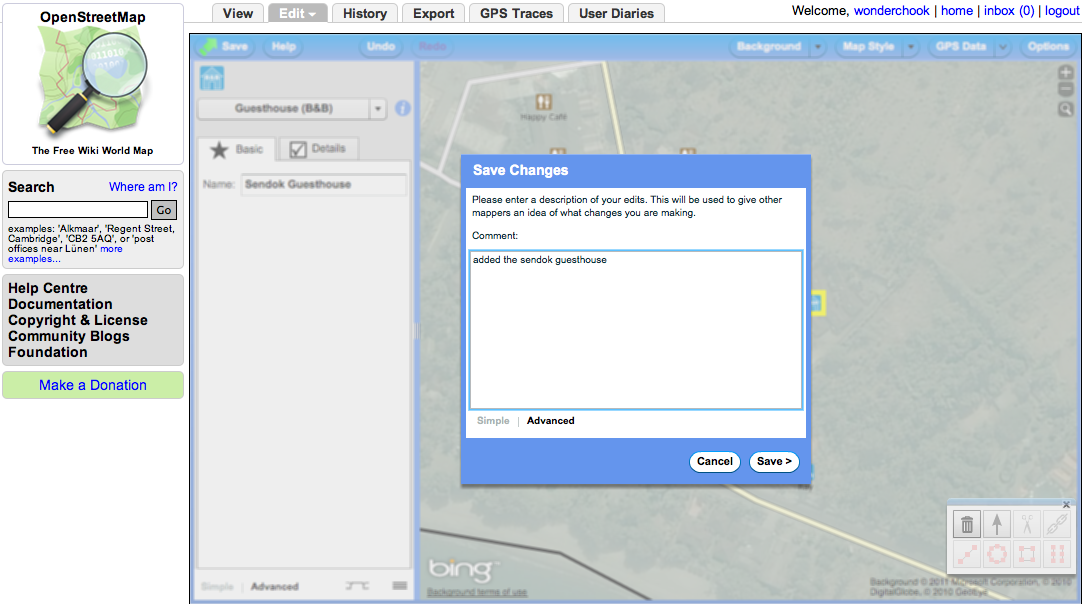
Task: Expand the GPS Data dropdown arrow
Action: (1003, 47)
